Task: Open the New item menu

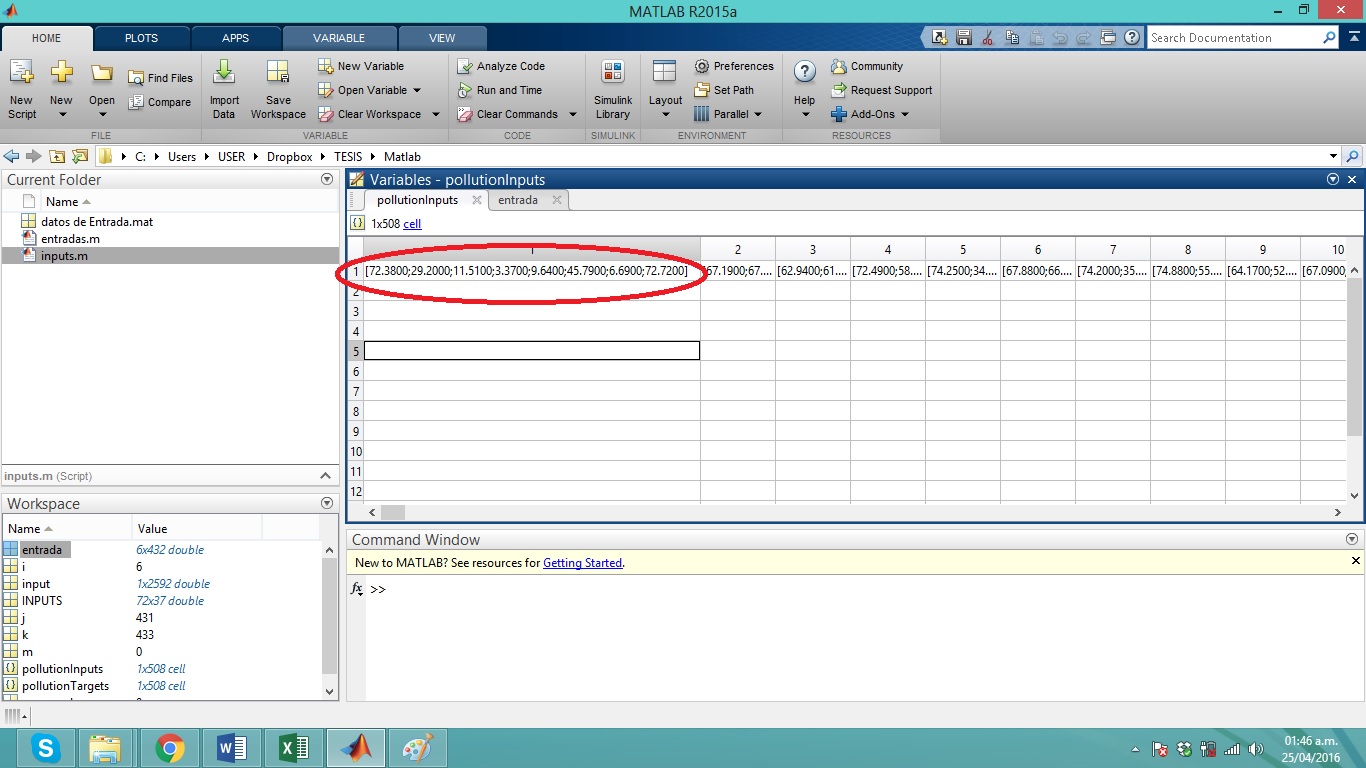Action: pyautogui.click(x=61, y=89)
